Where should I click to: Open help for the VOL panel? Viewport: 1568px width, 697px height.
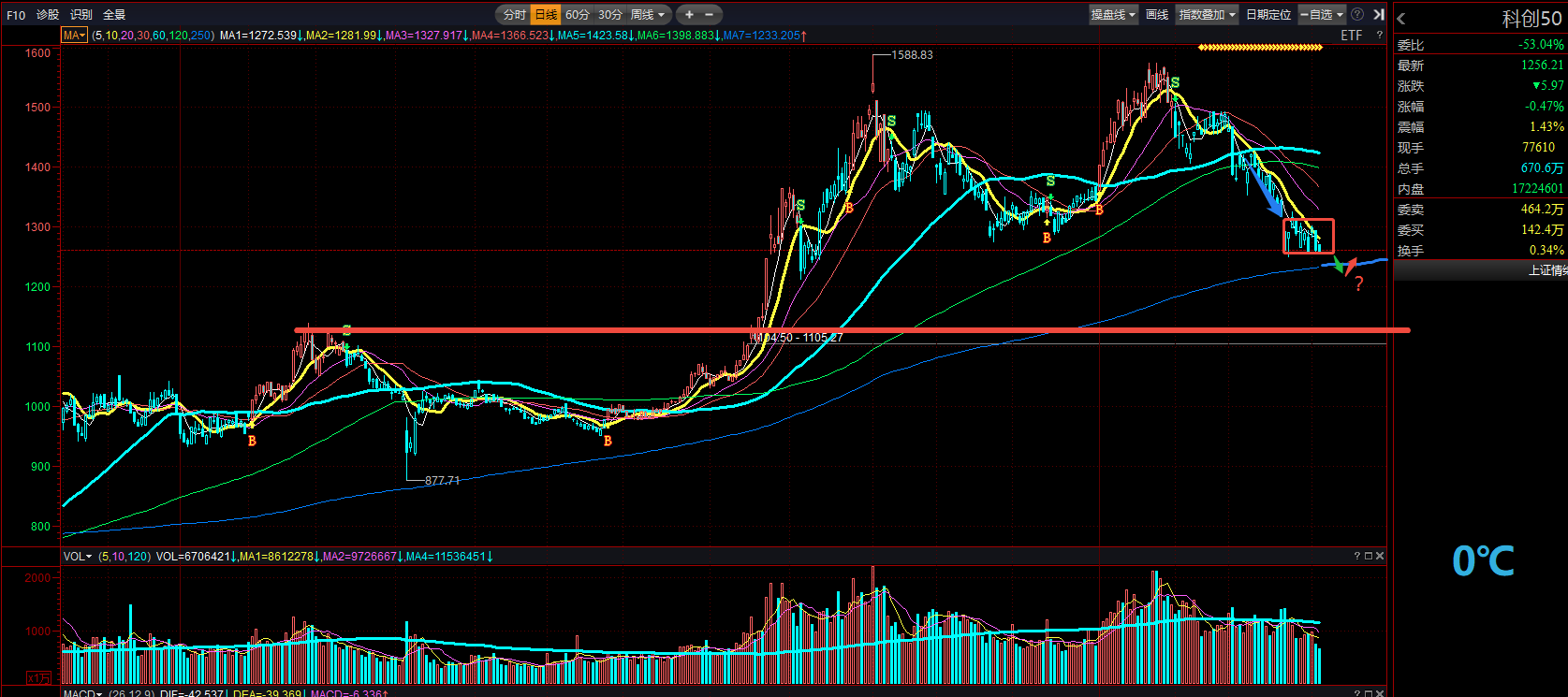[x=1356, y=556]
